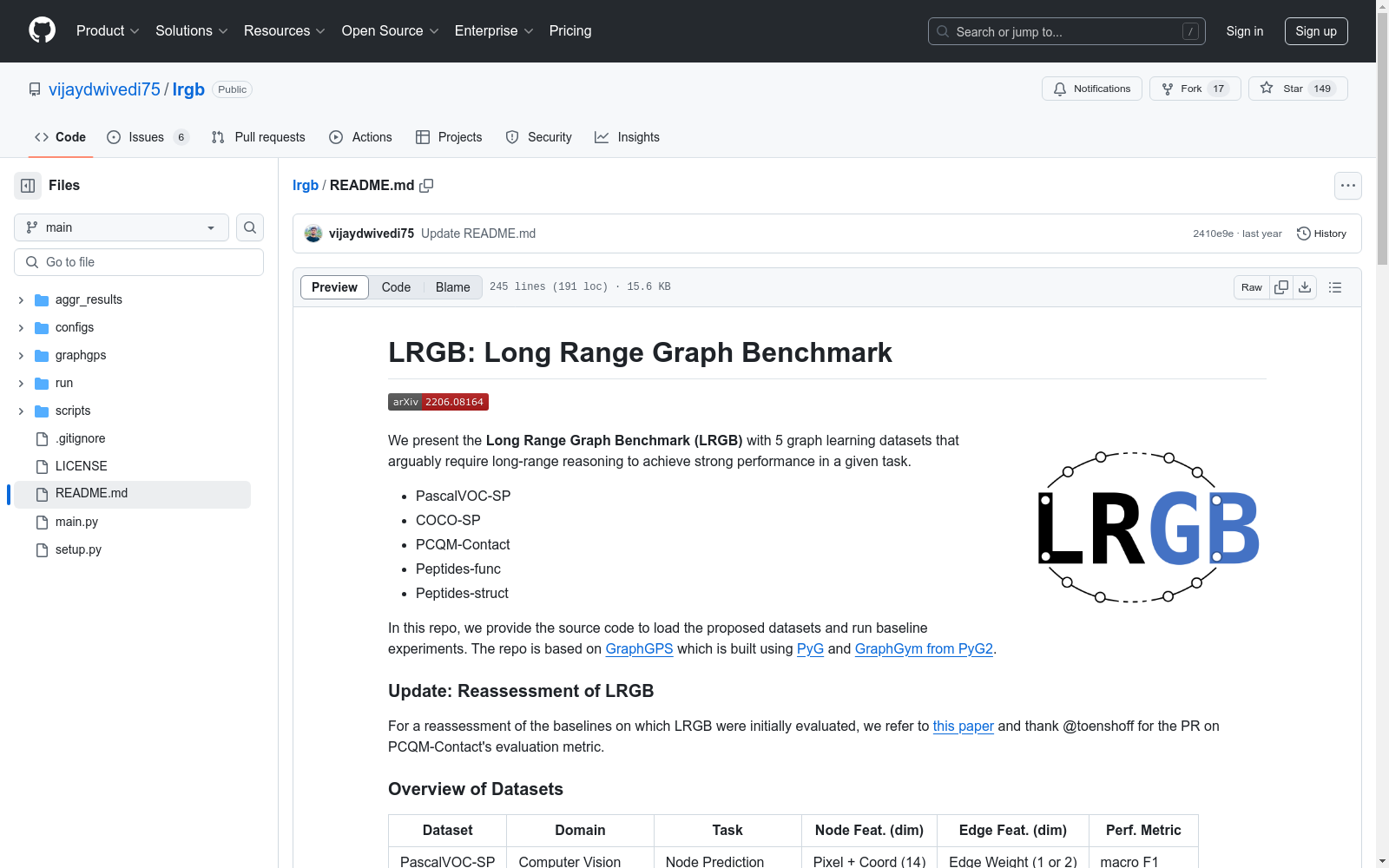Switch to the Blame tab
1389x868 pixels.
[x=451, y=286]
